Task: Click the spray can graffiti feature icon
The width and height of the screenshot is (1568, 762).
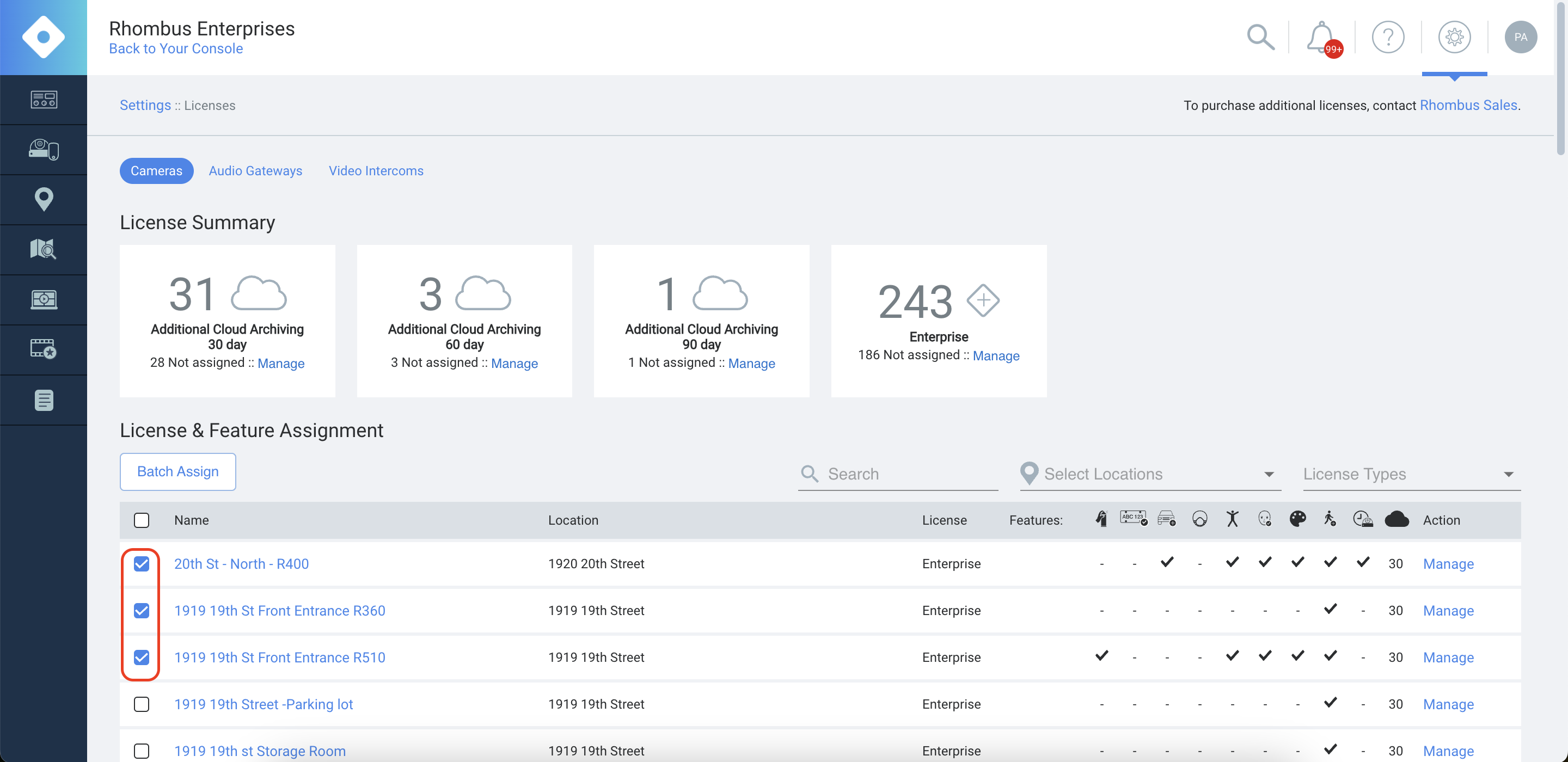Action: (1102, 519)
